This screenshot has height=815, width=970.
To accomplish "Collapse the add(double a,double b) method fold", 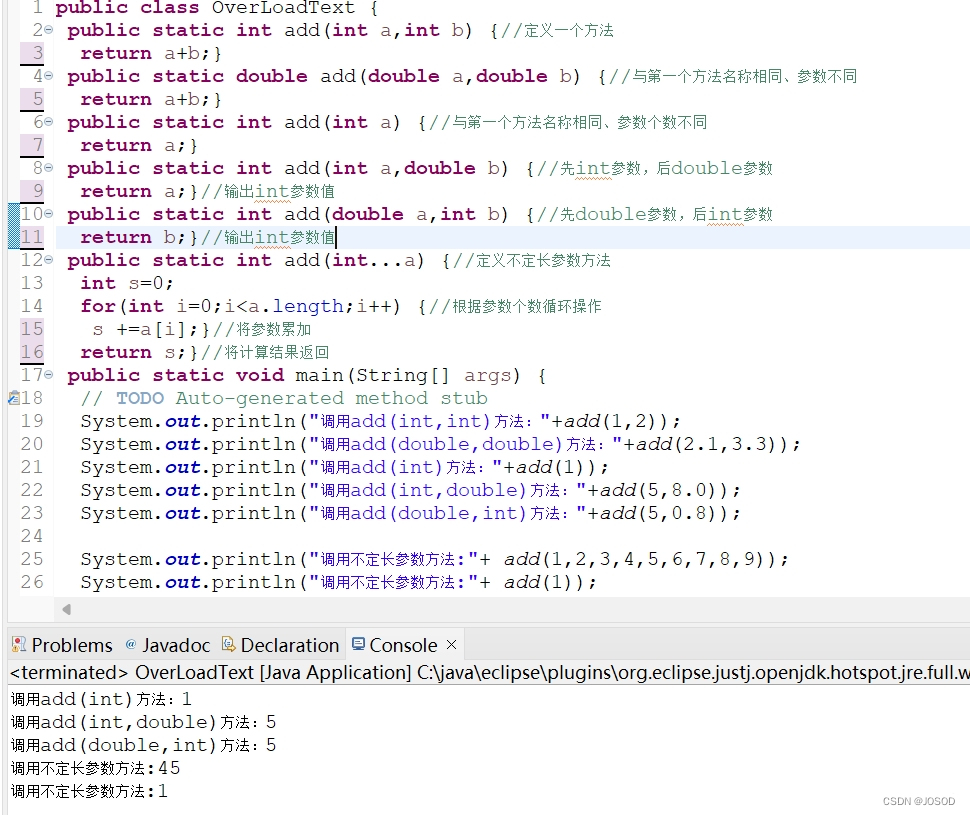I will click(x=49, y=75).
